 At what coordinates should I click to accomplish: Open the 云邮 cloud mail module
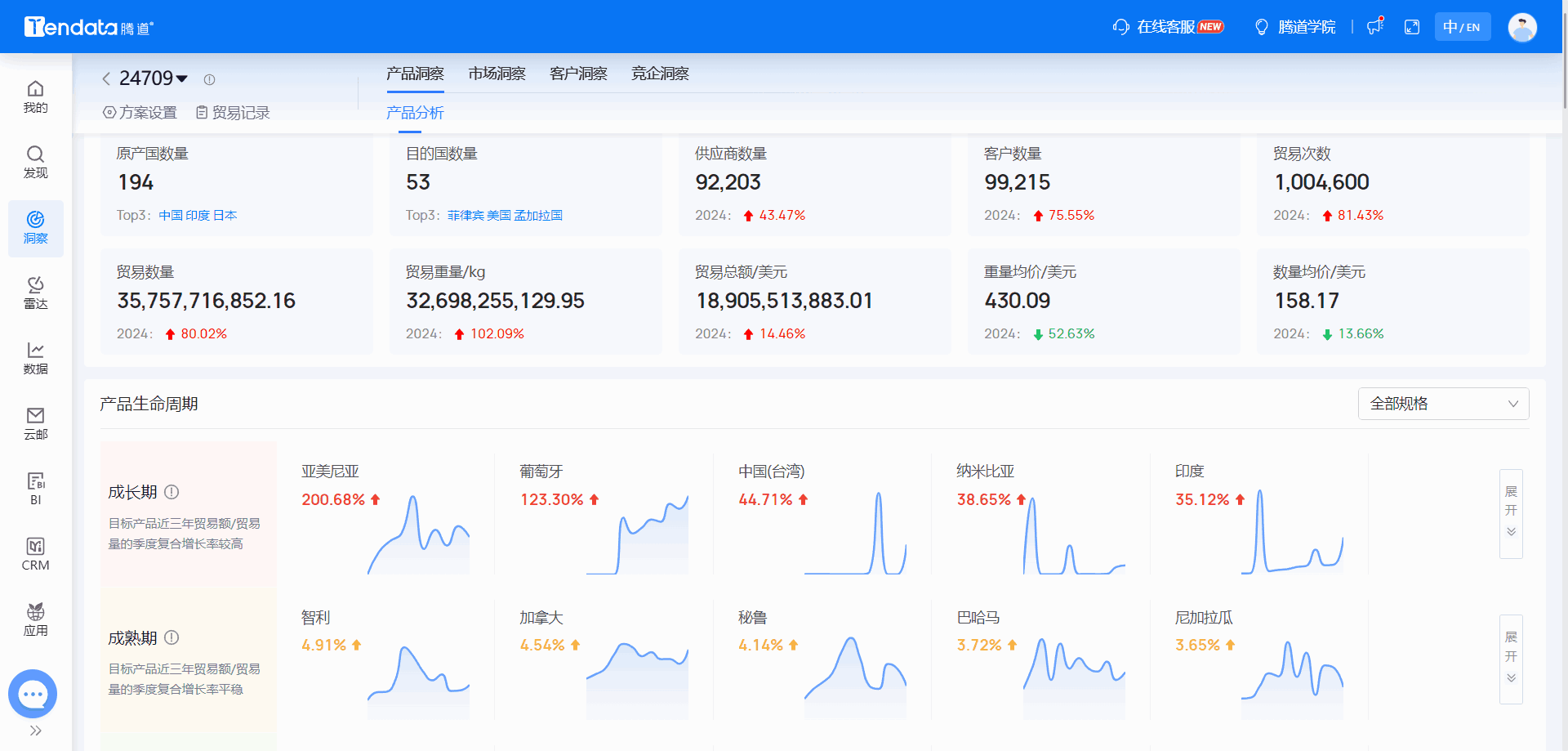tap(35, 422)
